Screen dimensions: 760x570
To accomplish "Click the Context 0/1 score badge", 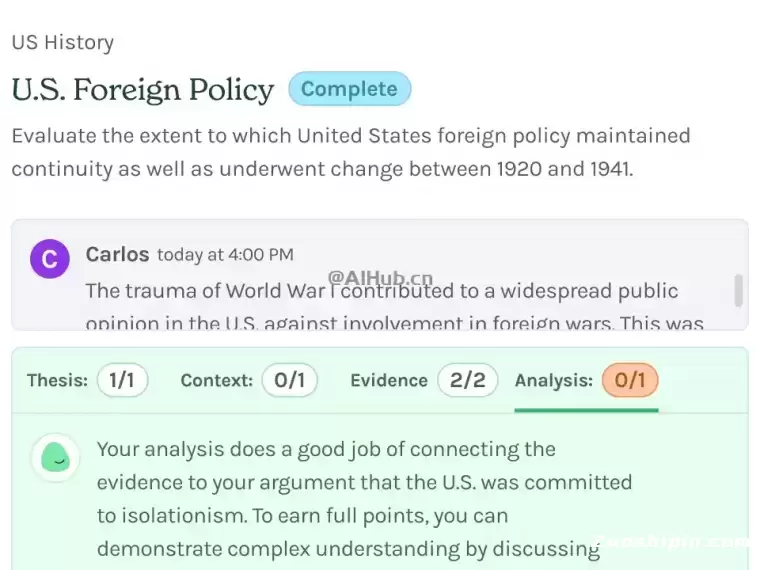I will click(x=289, y=380).
